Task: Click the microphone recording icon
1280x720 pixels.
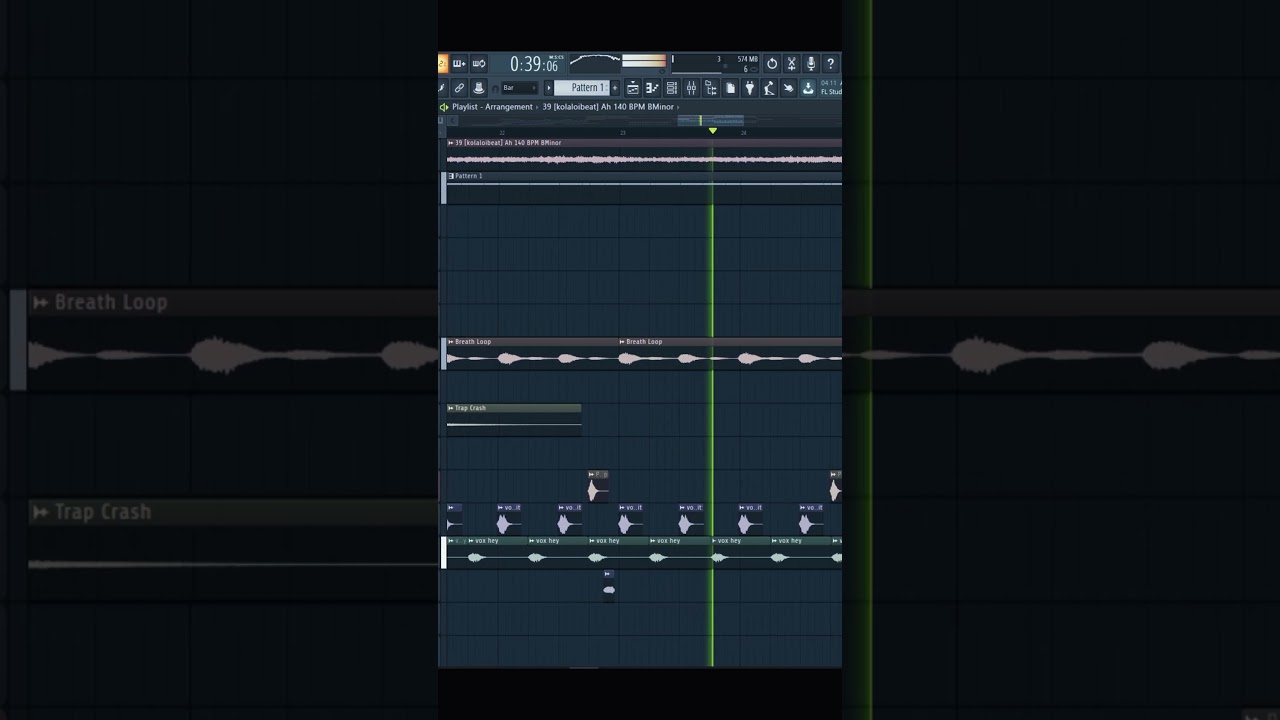Action: click(x=811, y=64)
